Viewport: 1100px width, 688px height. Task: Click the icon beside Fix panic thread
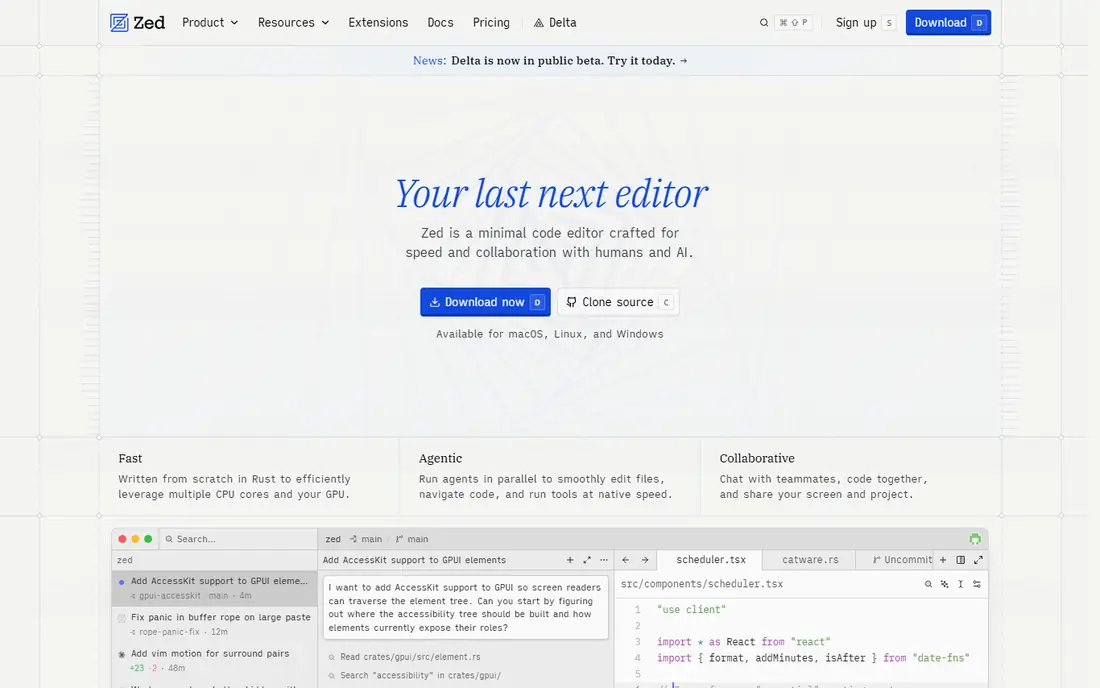coord(122,618)
